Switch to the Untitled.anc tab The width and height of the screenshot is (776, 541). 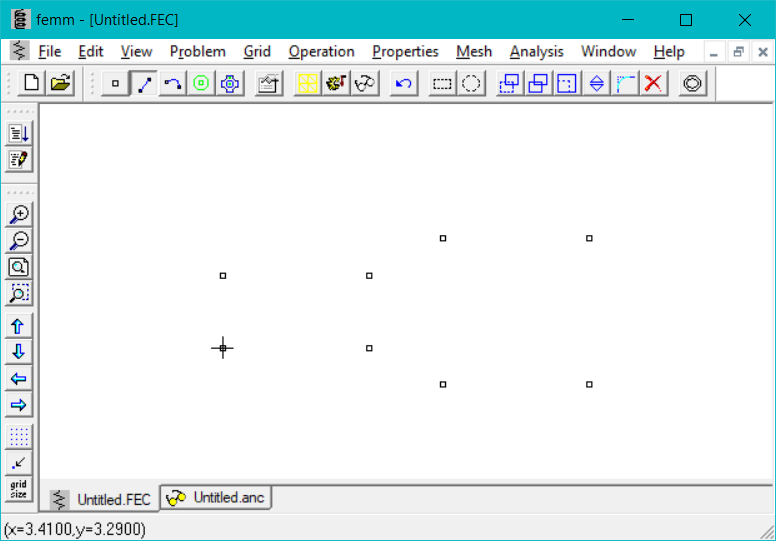pyautogui.click(x=216, y=497)
